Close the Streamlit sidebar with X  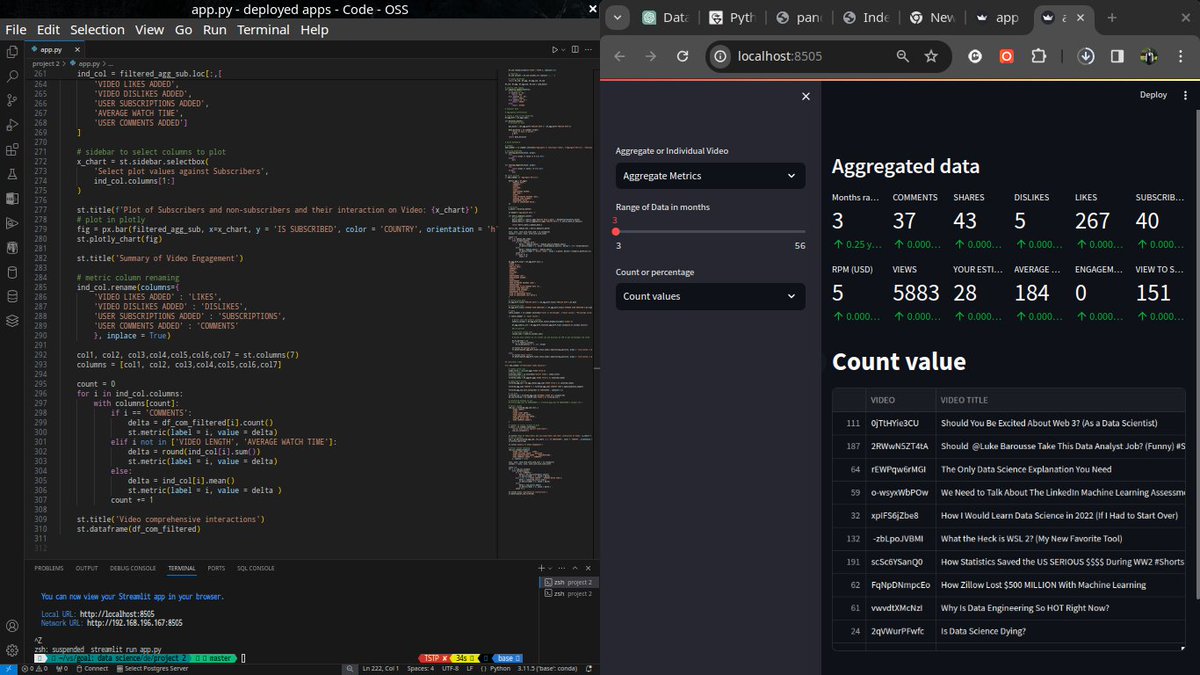tap(806, 96)
